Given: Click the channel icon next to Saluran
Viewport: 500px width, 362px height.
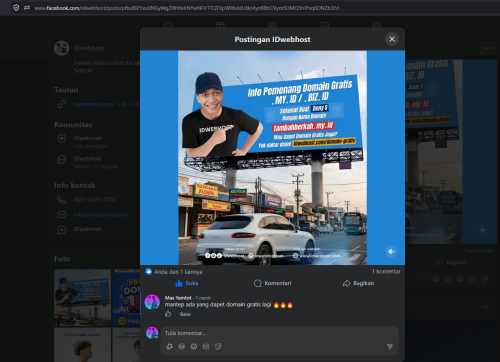Looking at the screenshot, I should click(61, 160).
